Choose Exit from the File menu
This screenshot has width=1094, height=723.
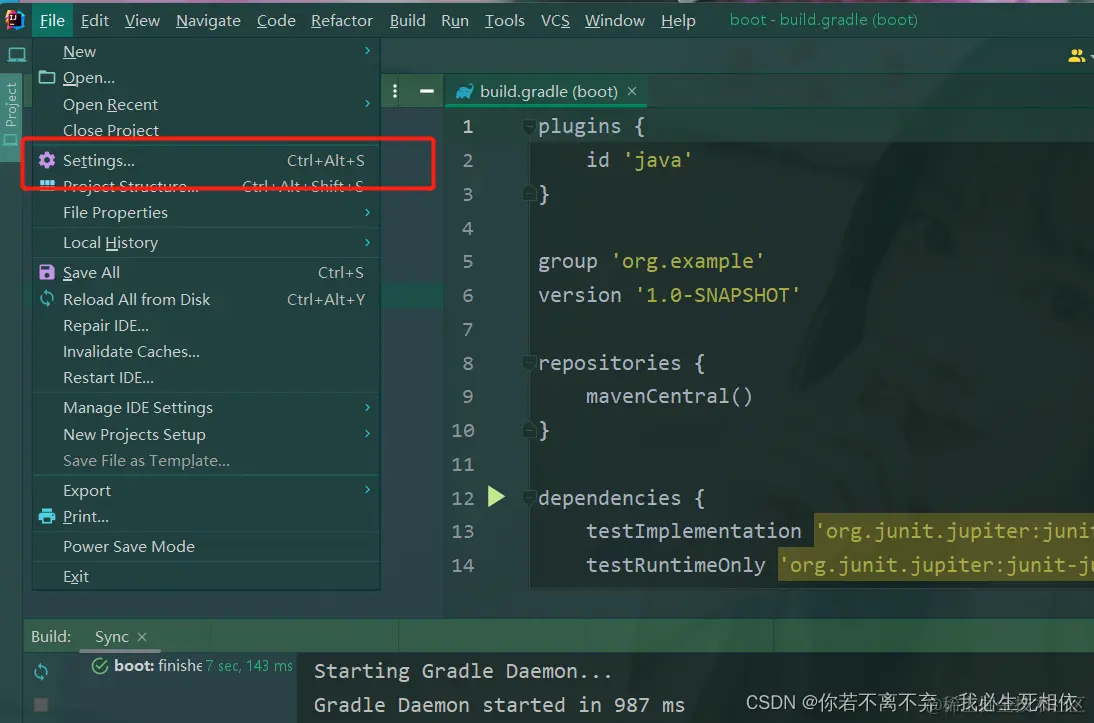click(206, 576)
